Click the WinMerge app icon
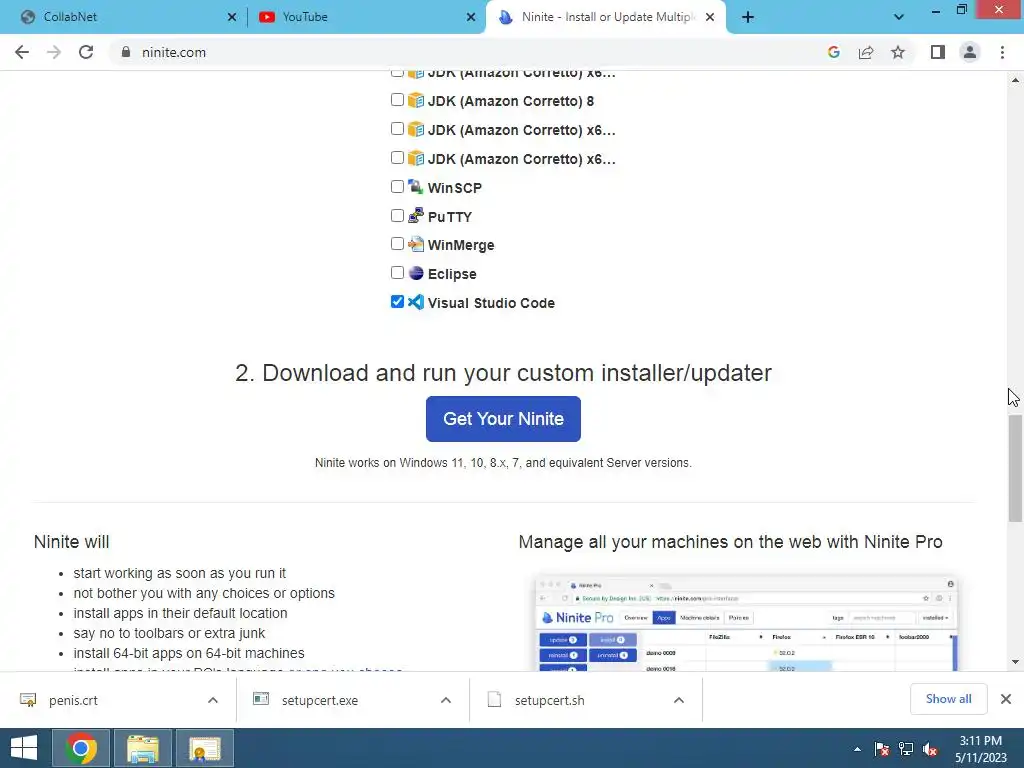 tap(416, 245)
